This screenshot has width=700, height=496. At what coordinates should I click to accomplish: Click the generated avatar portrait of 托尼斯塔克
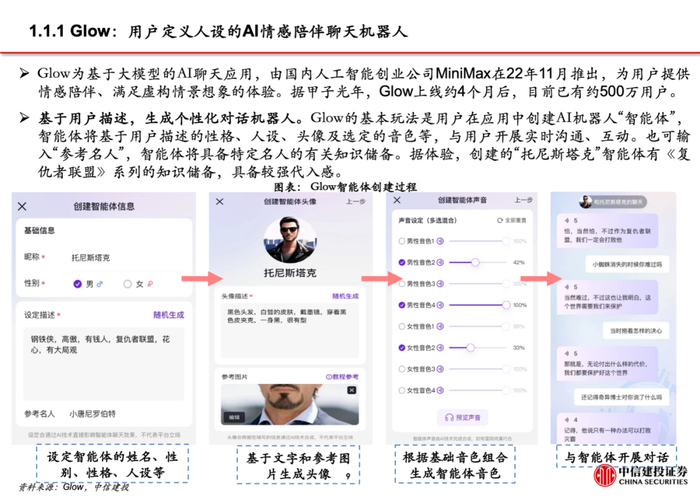point(290,240)
